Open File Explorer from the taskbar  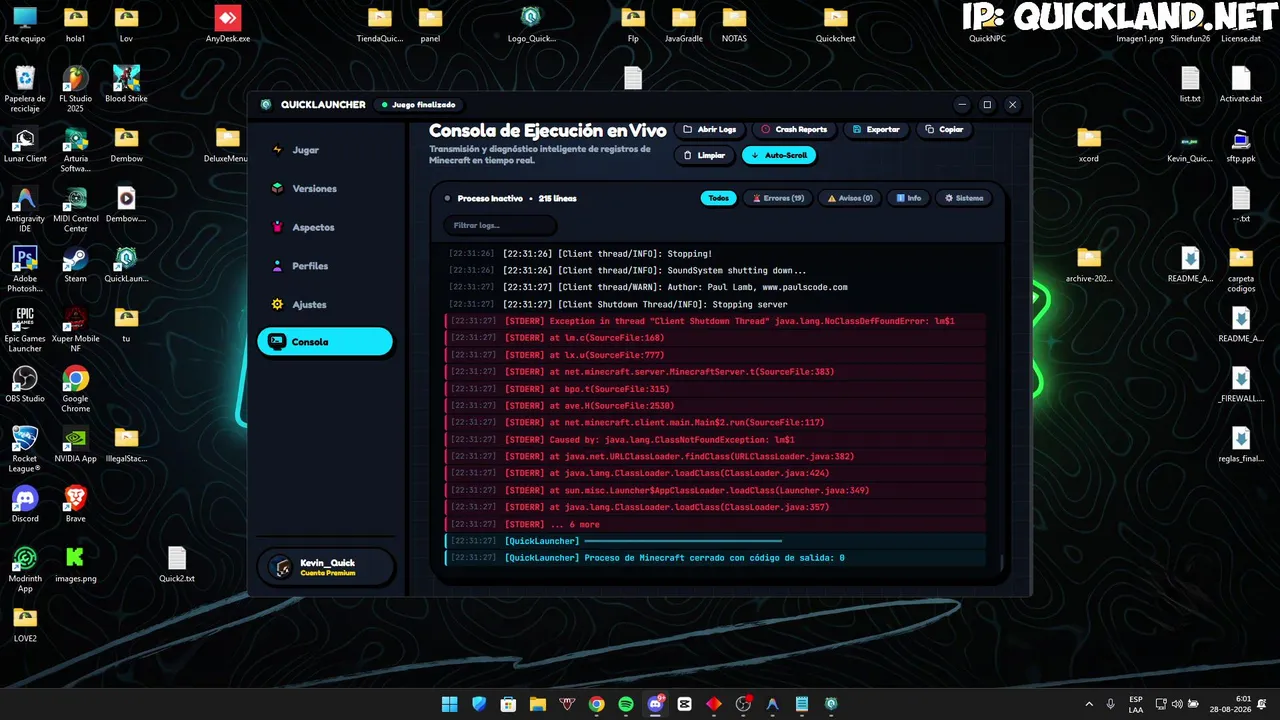(x=538, y=704)
